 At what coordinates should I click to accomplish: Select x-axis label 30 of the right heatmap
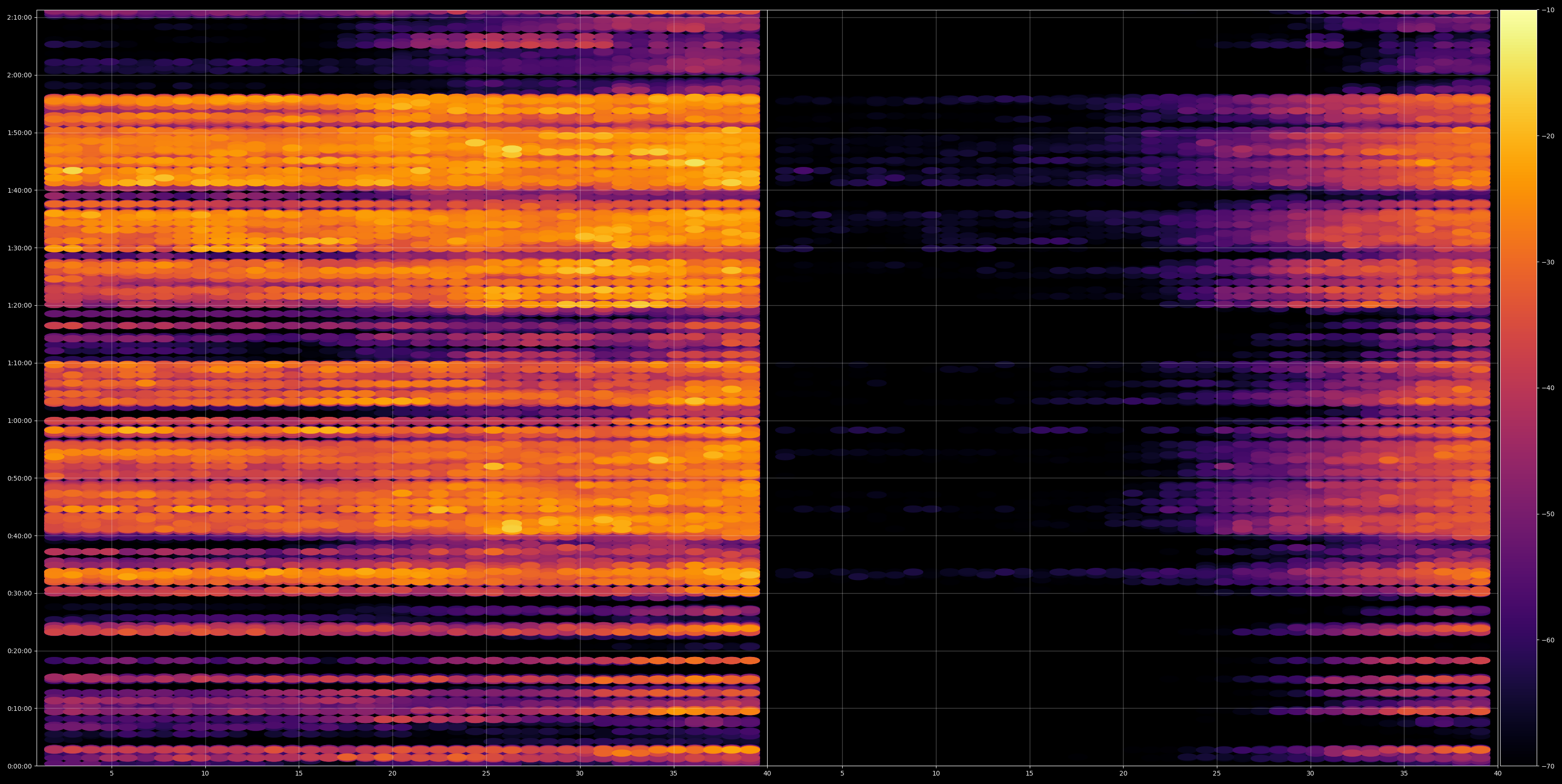1310,774
